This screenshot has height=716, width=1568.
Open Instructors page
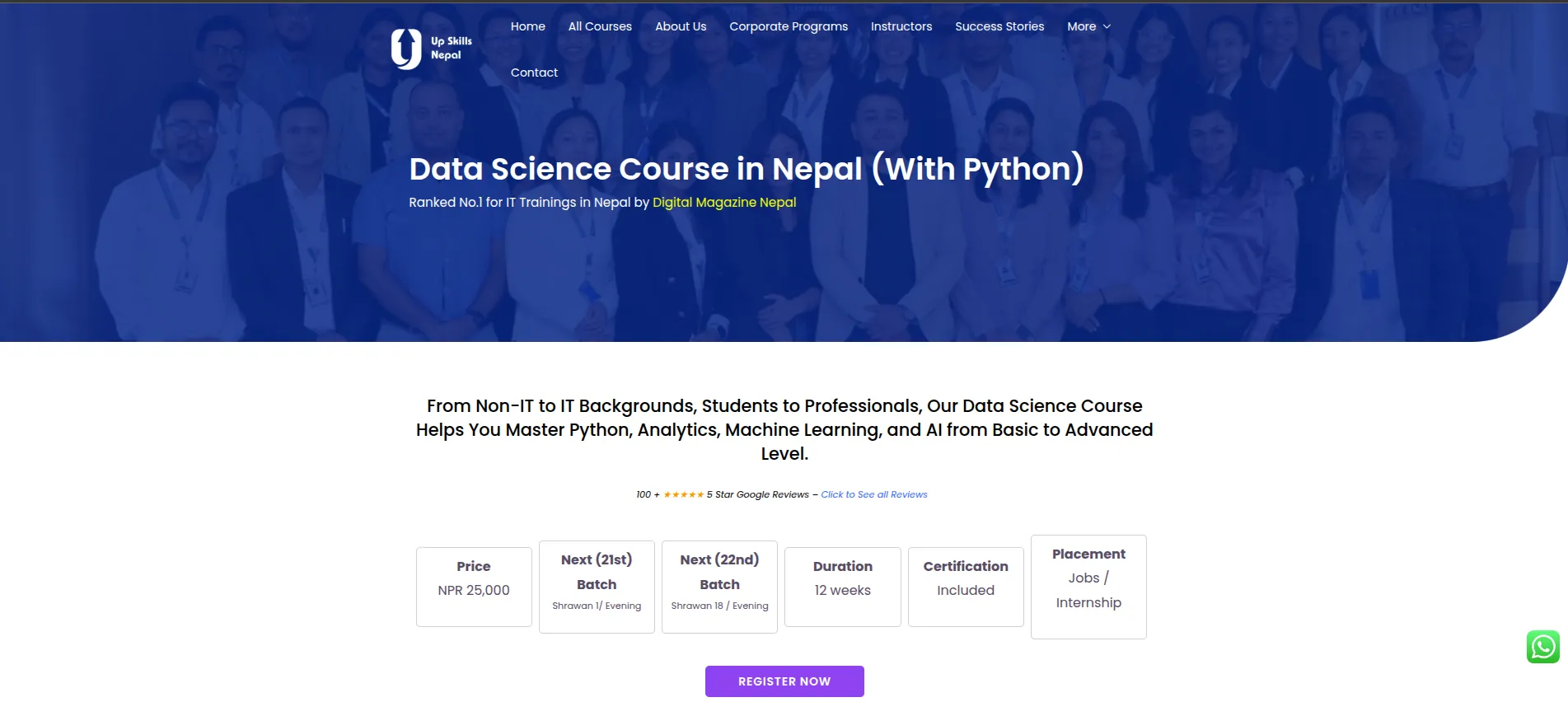click(901, 26)
